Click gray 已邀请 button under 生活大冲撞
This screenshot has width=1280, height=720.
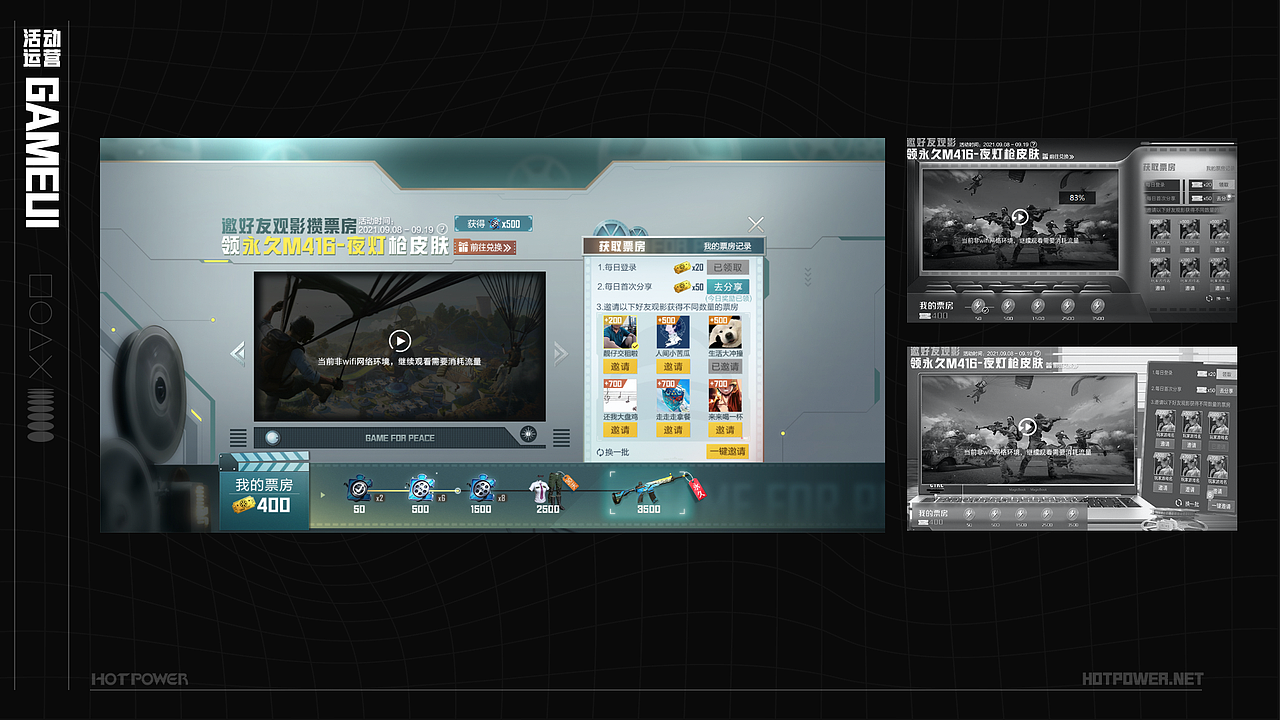point(725,367)
